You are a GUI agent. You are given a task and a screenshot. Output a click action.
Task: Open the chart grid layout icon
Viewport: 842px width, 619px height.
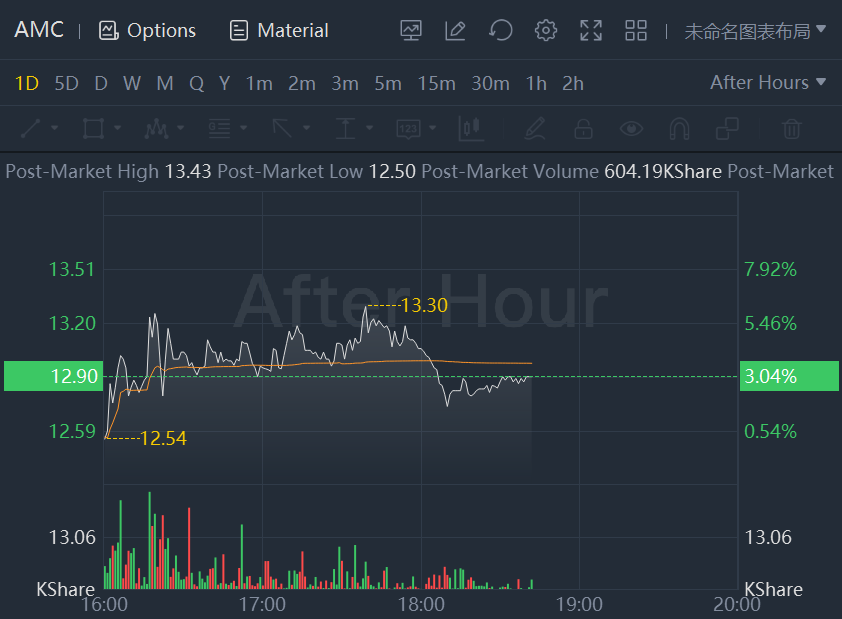coord(636,30)
